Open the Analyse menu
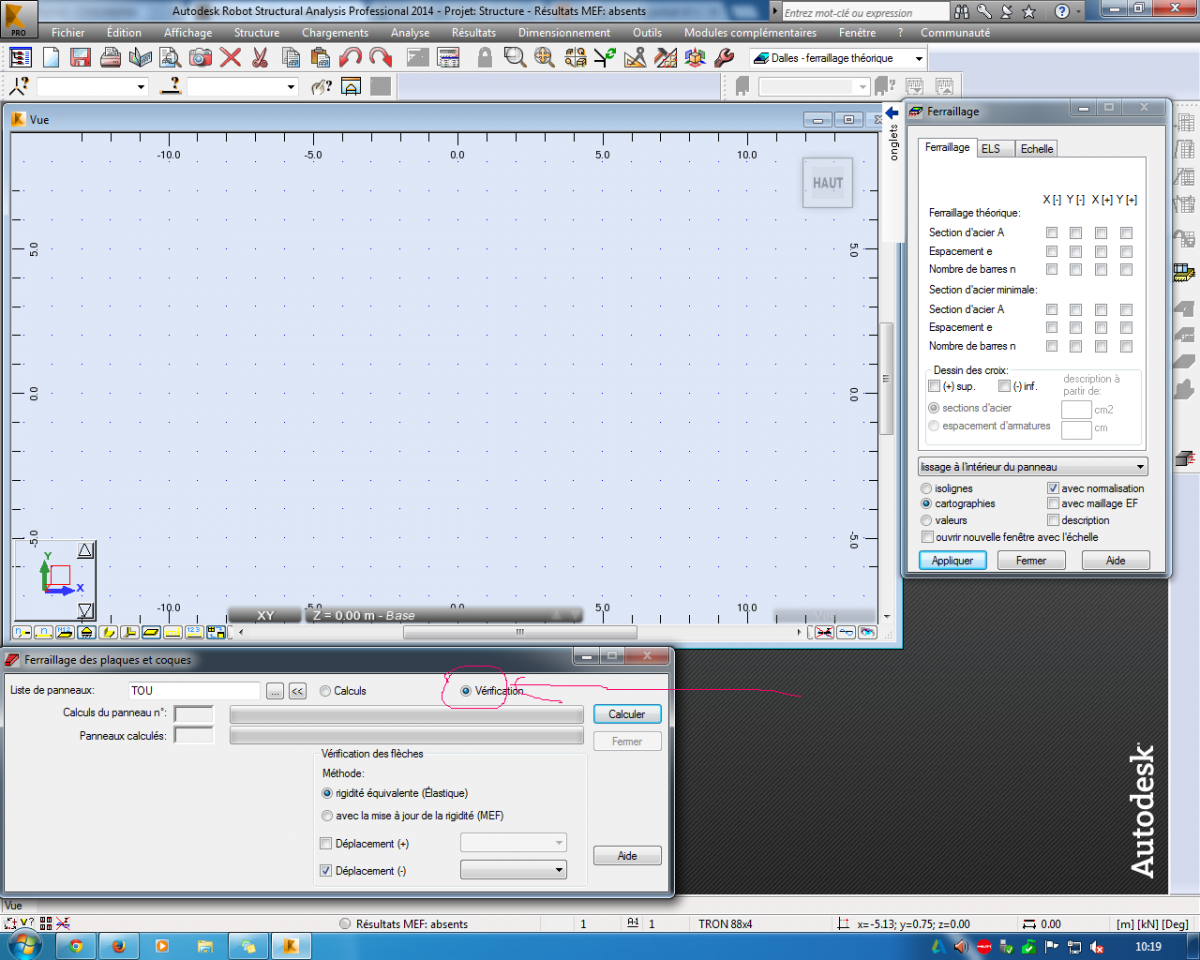The height and width of the screenshot is (960, 1200). pos(410,33)
